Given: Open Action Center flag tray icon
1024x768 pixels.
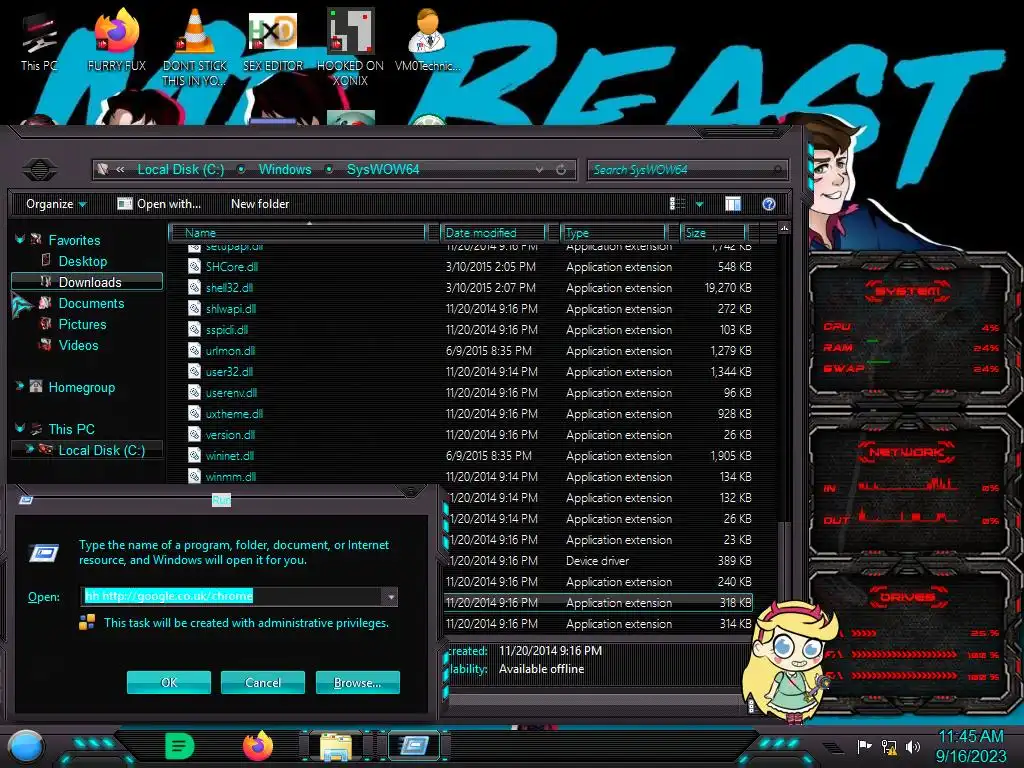Looking at the screenshot, I should click(864, 746).
